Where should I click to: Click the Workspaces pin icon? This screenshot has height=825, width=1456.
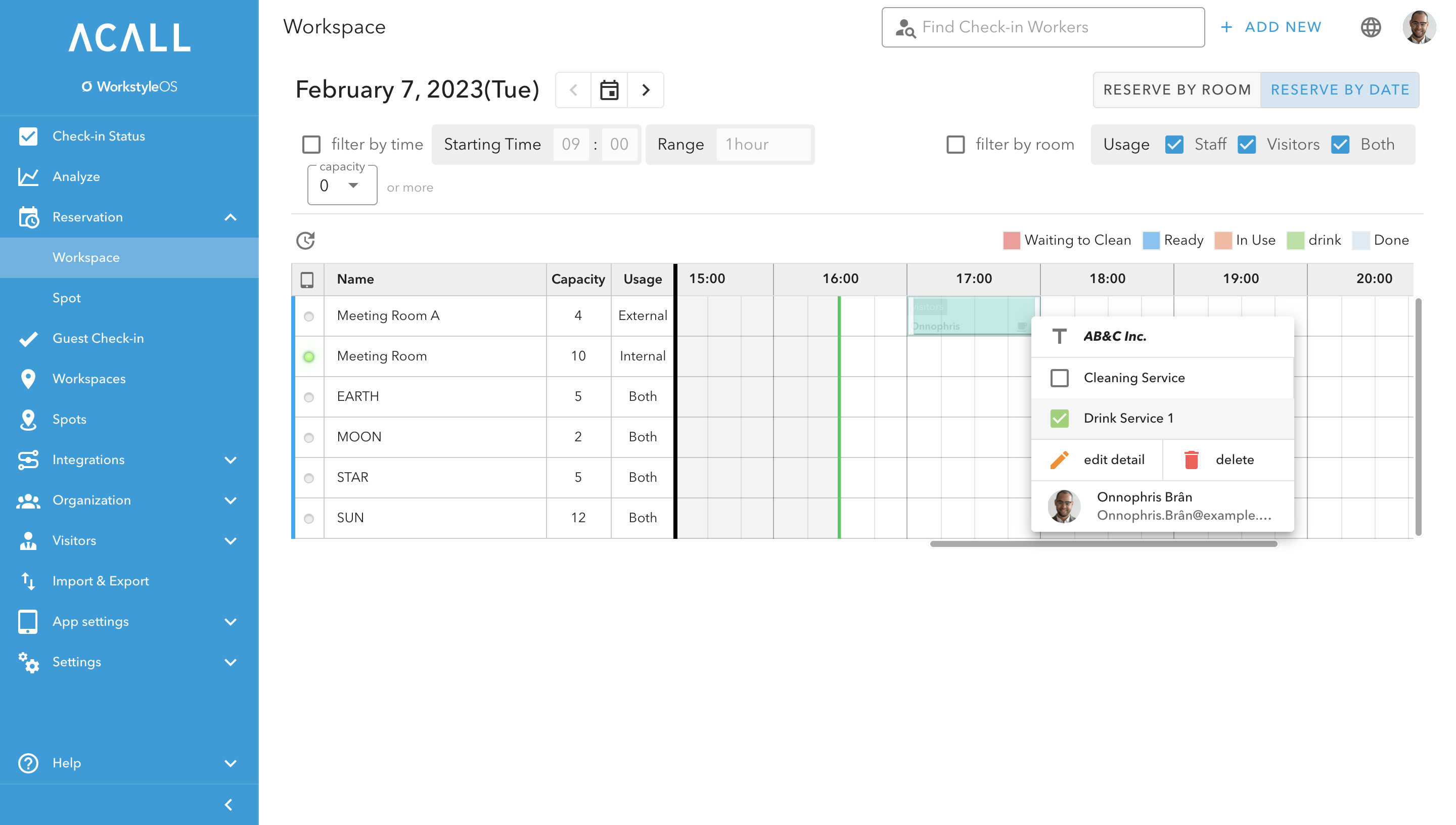tap(28, 379)
